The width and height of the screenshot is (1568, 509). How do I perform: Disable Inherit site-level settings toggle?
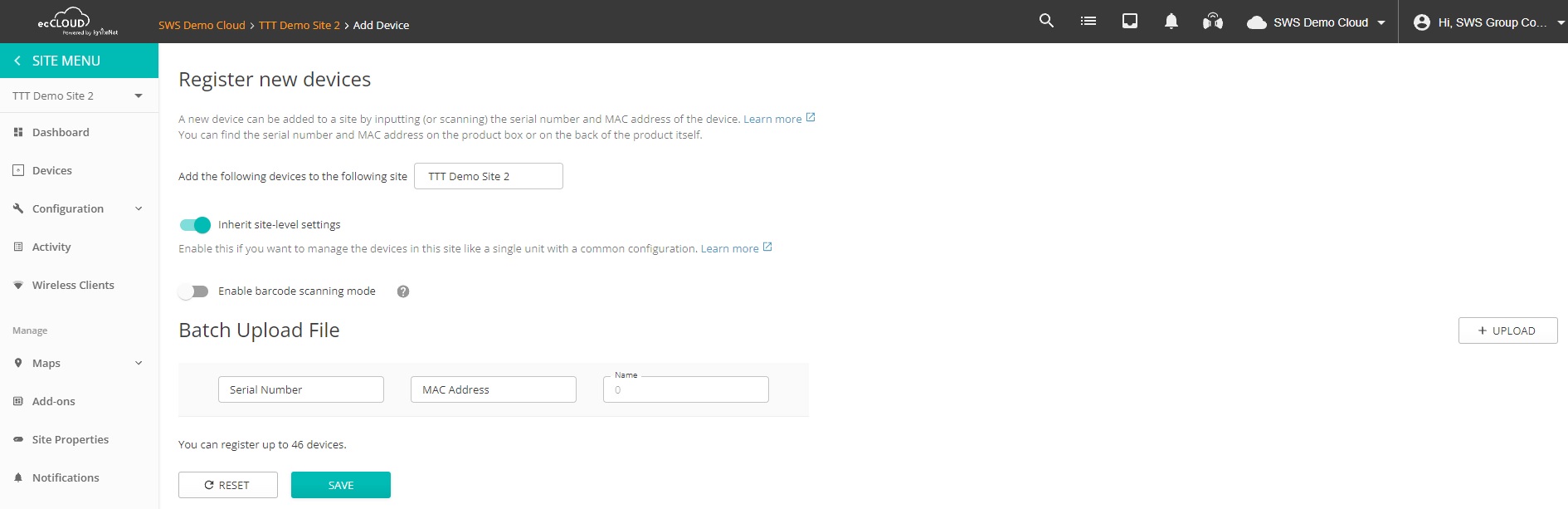point(195,225)
